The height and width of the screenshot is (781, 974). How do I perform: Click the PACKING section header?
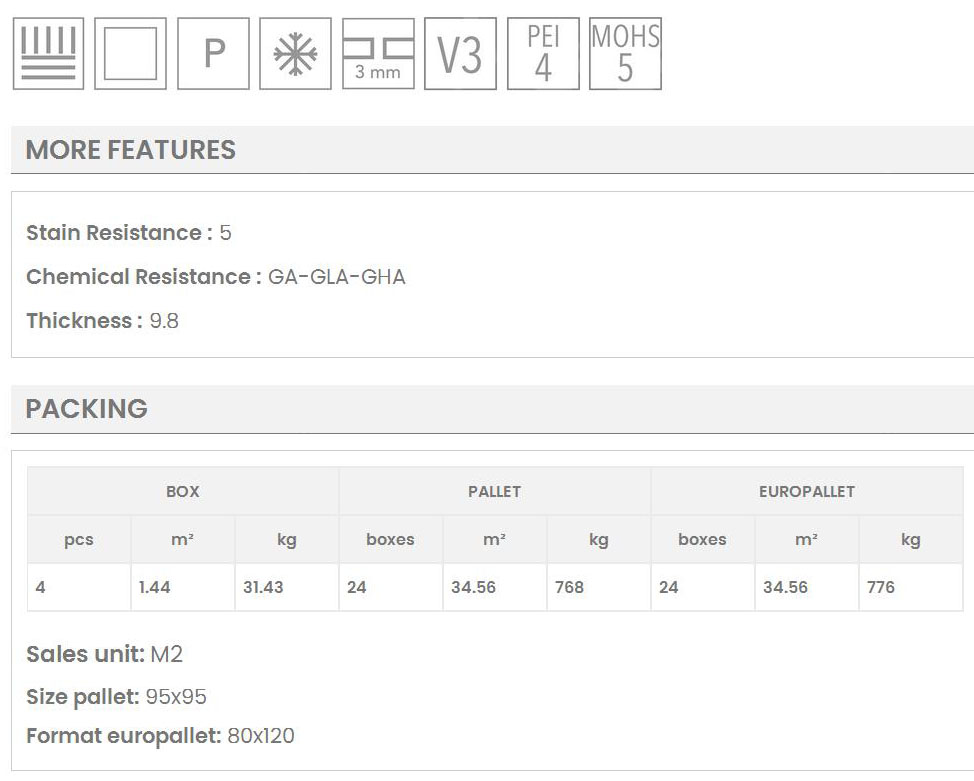87,408
